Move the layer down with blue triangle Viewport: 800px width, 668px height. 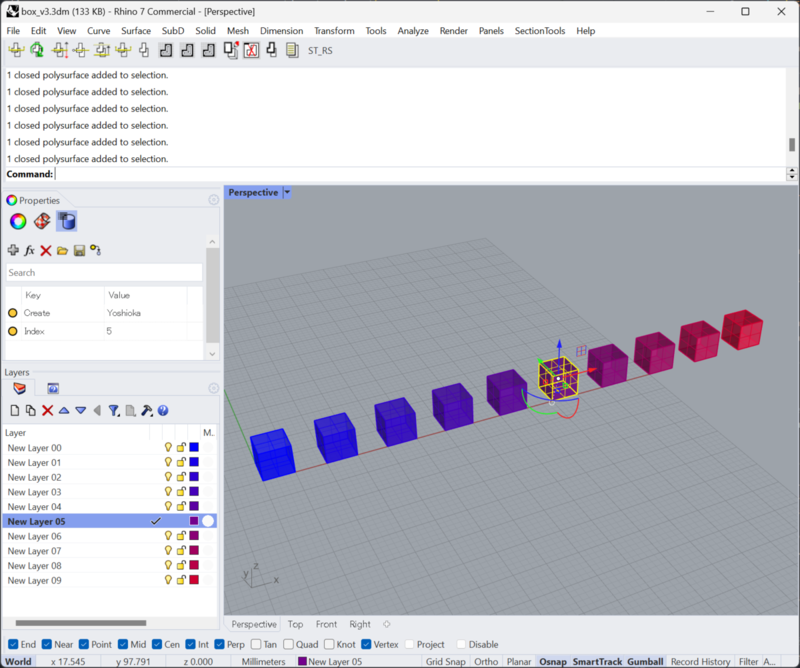tap(81, 410)
